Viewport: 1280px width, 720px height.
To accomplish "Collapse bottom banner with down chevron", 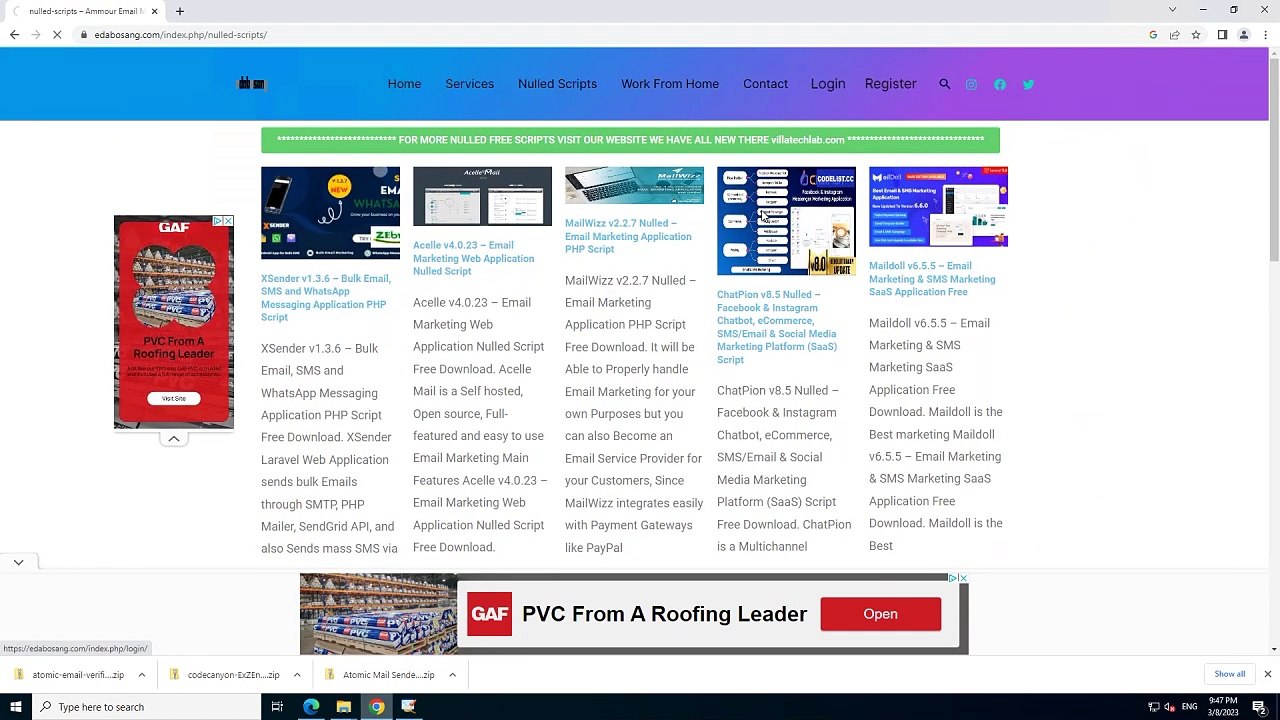I will [x=18, y=563].
